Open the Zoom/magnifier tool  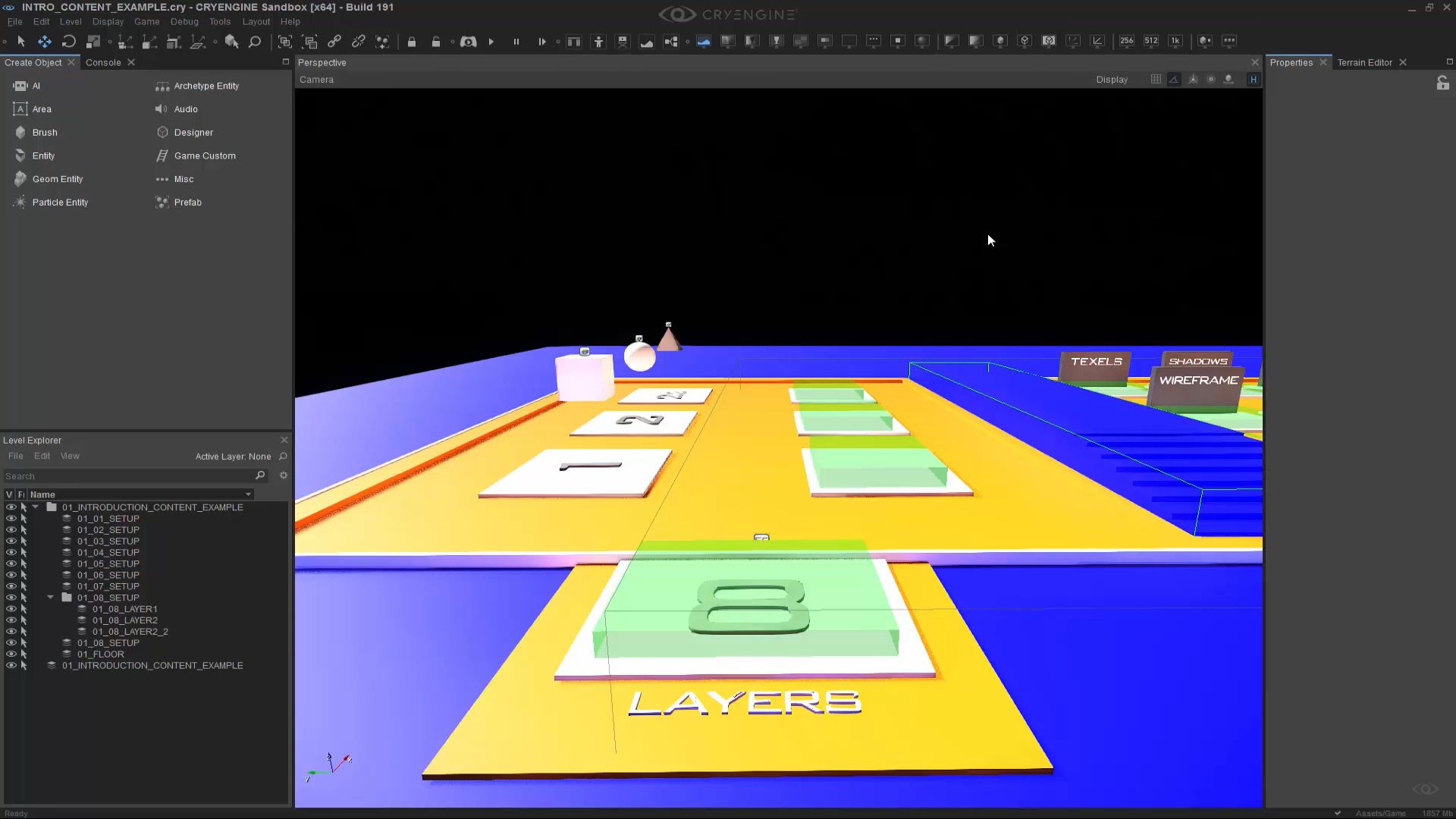(x=255, y=42)
